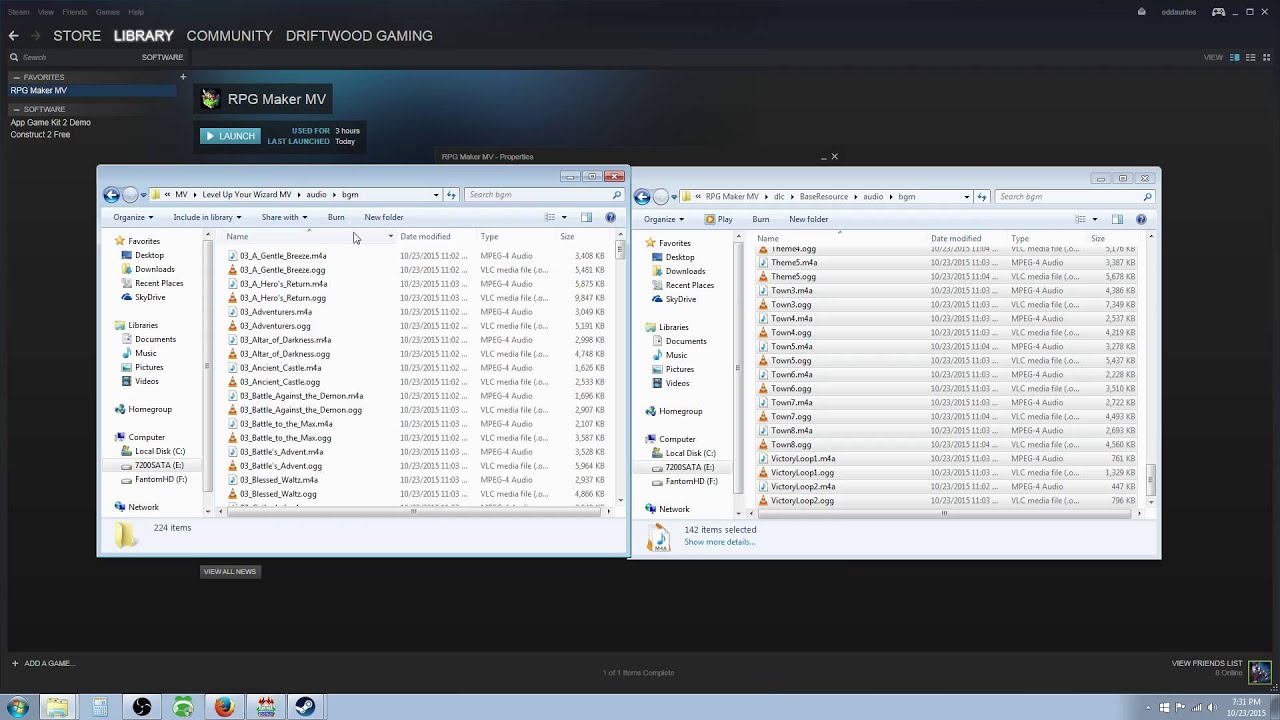Open 7200SATA (E:) drive in left Explorer

click(x=158, y=465)
